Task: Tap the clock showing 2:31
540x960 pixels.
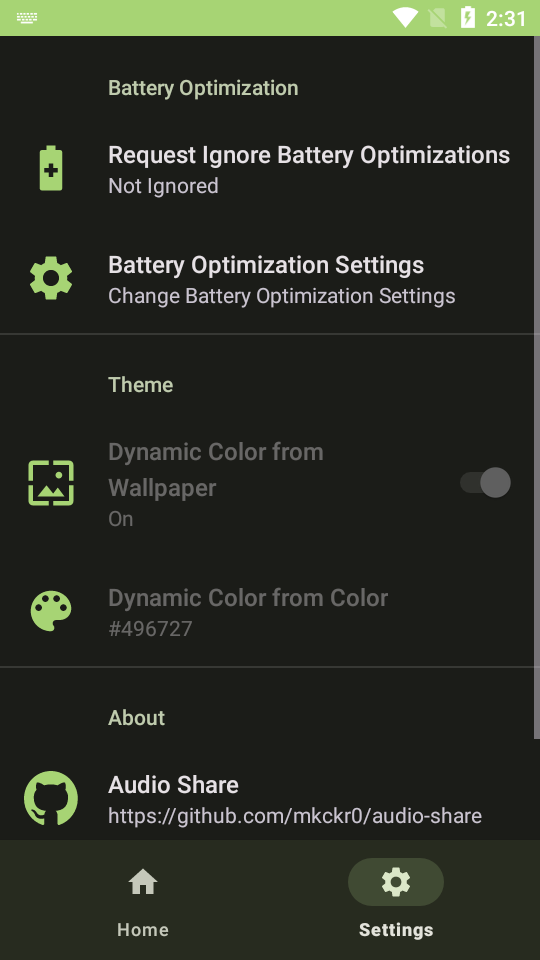Action: 506,18
